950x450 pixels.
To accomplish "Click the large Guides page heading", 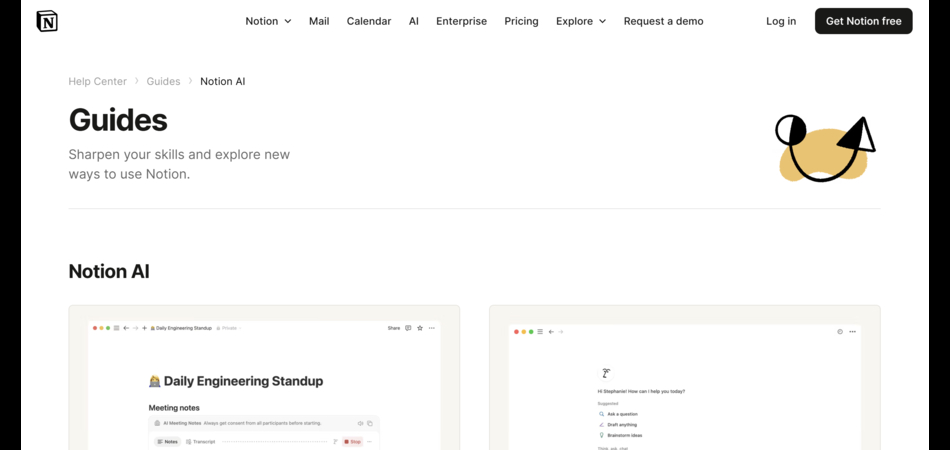I will [x=118, y=119].
